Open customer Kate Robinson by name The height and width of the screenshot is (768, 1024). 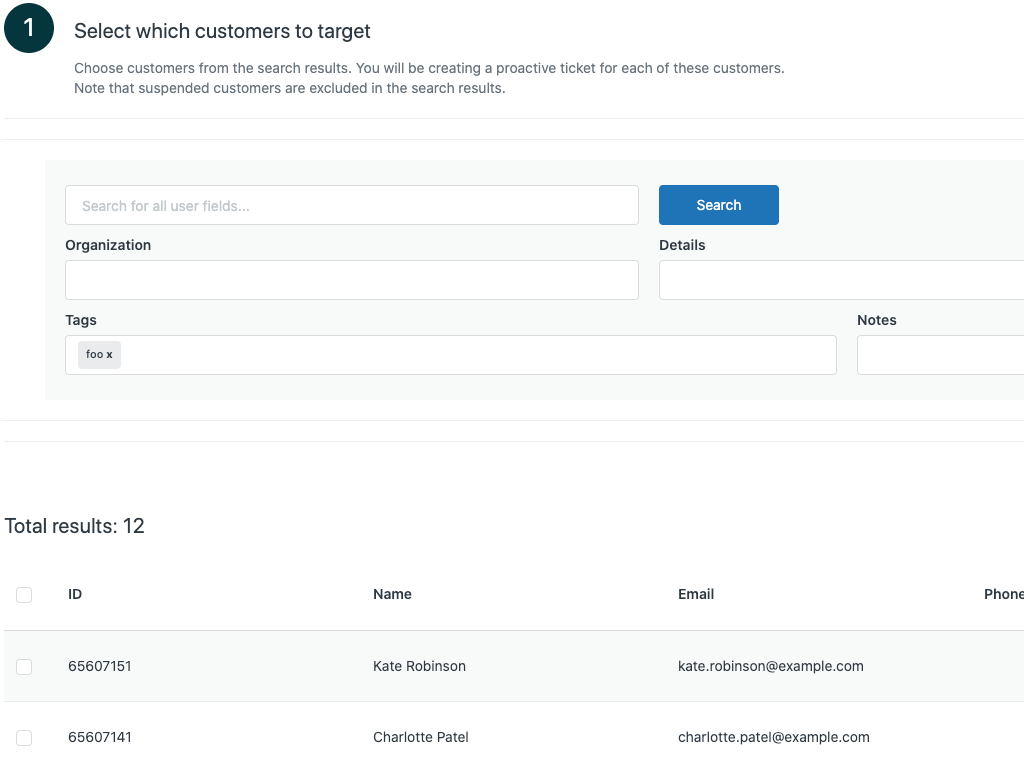click(419, 666)
